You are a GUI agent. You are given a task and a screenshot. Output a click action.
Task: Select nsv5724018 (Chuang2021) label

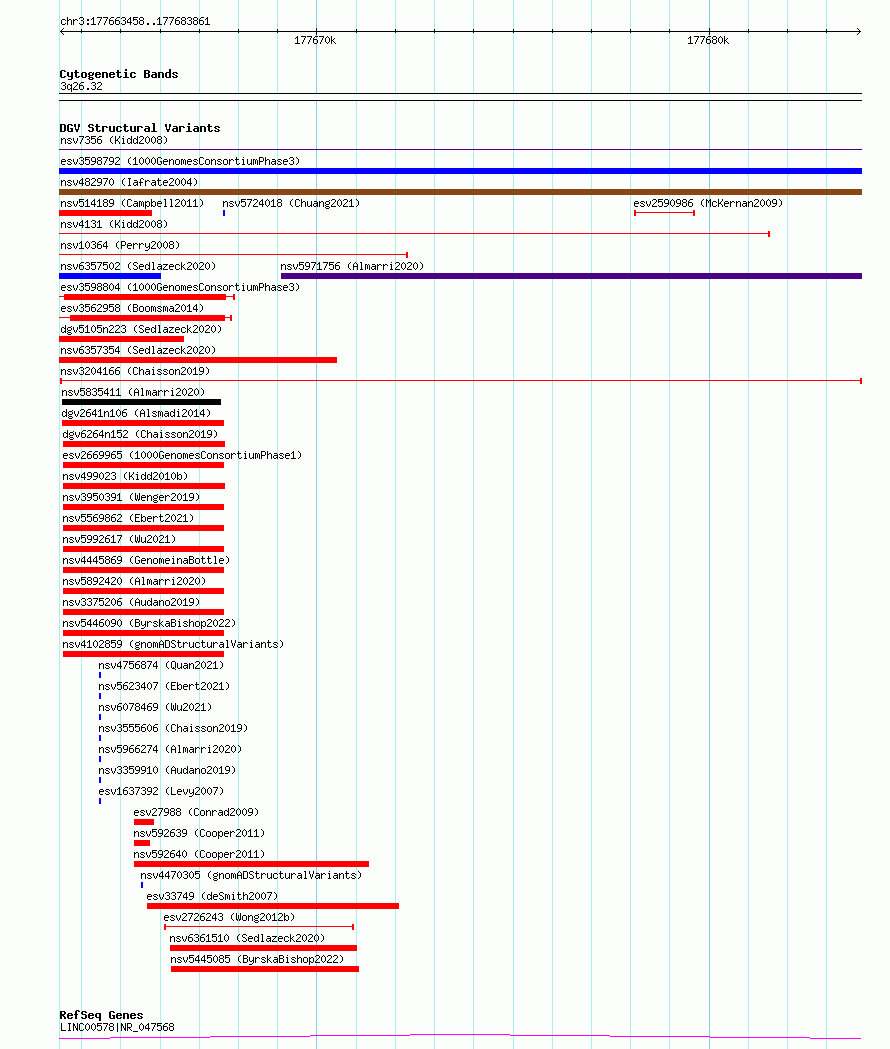point(291,203)
